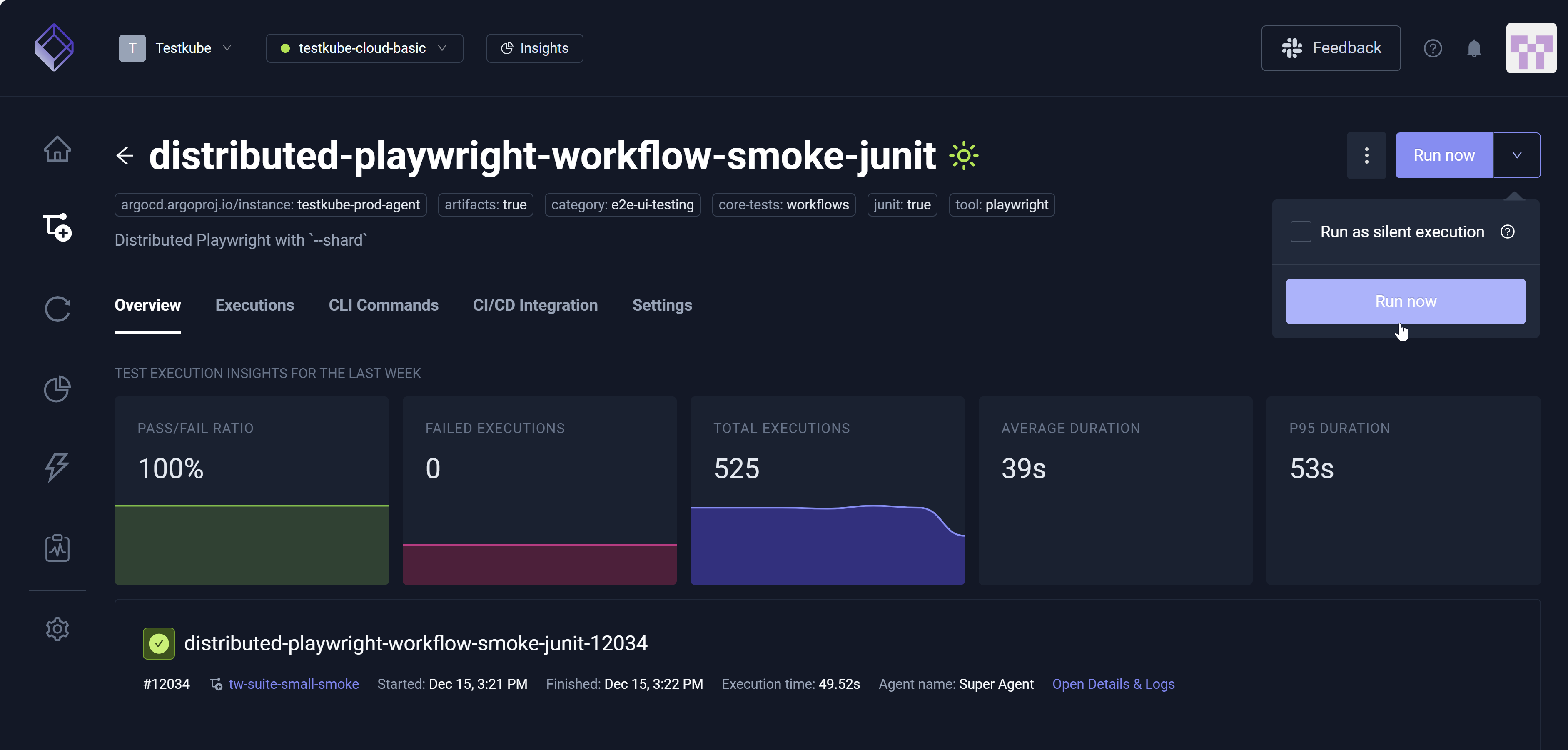The width and height of the screenshot is (1568, 750).
Task: Open the settings gear in sidebar
Action: (57, 628)
